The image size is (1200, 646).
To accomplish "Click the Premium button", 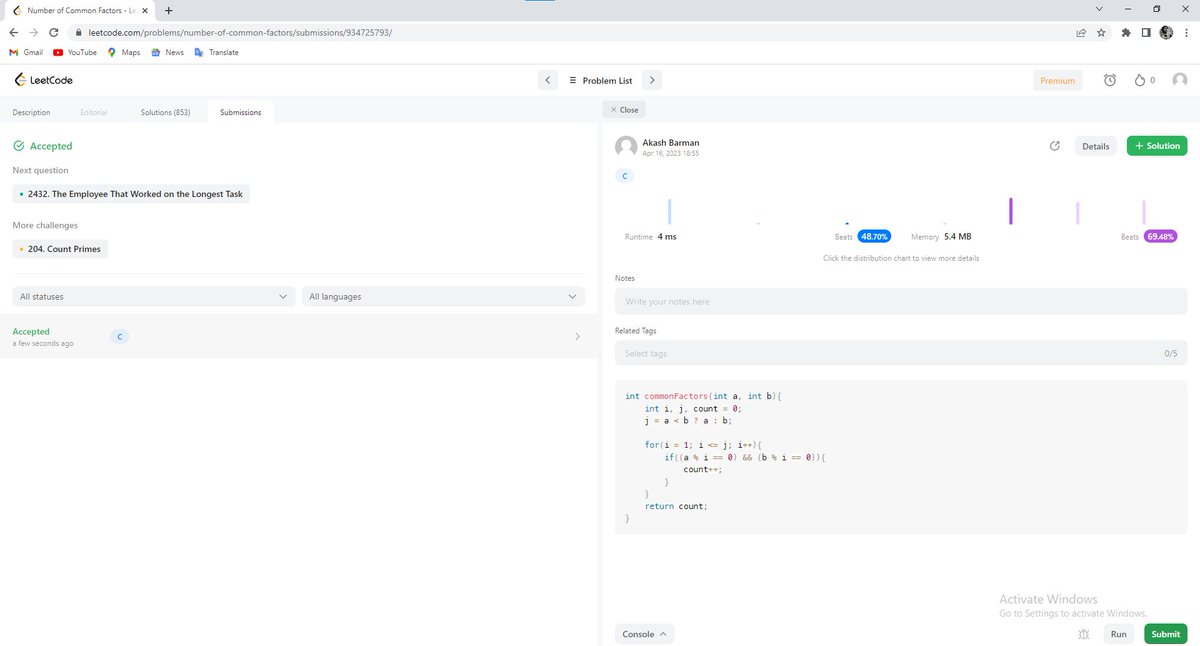I will coord(1057,80).
